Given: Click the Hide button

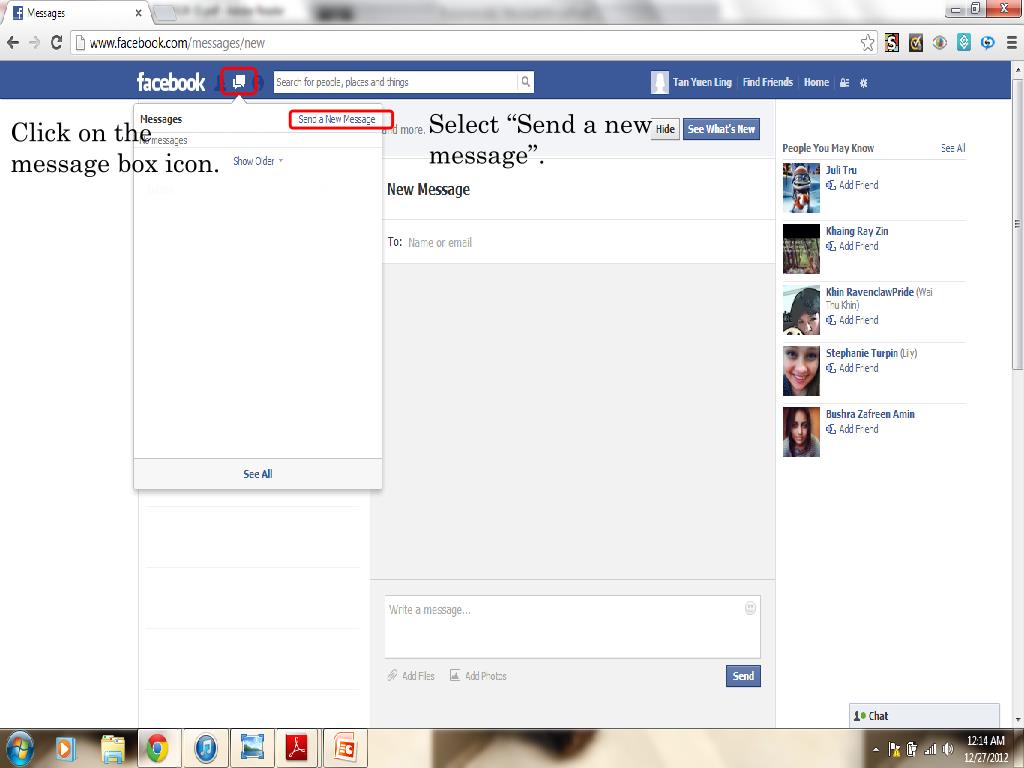Looking at the screenshot, I should [x=665, y=129].
